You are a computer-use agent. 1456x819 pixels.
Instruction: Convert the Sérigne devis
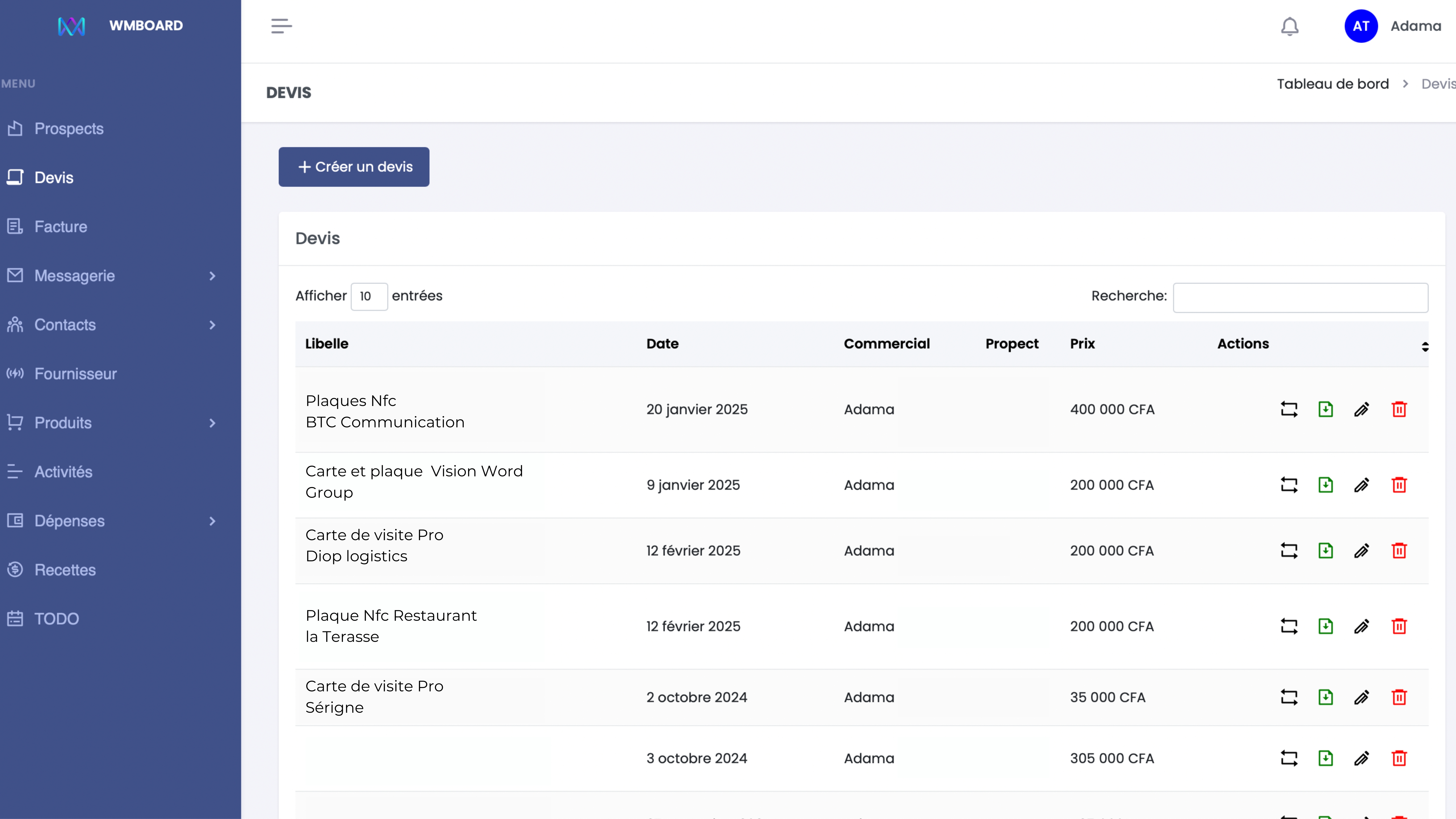(x=1289, y=697)
